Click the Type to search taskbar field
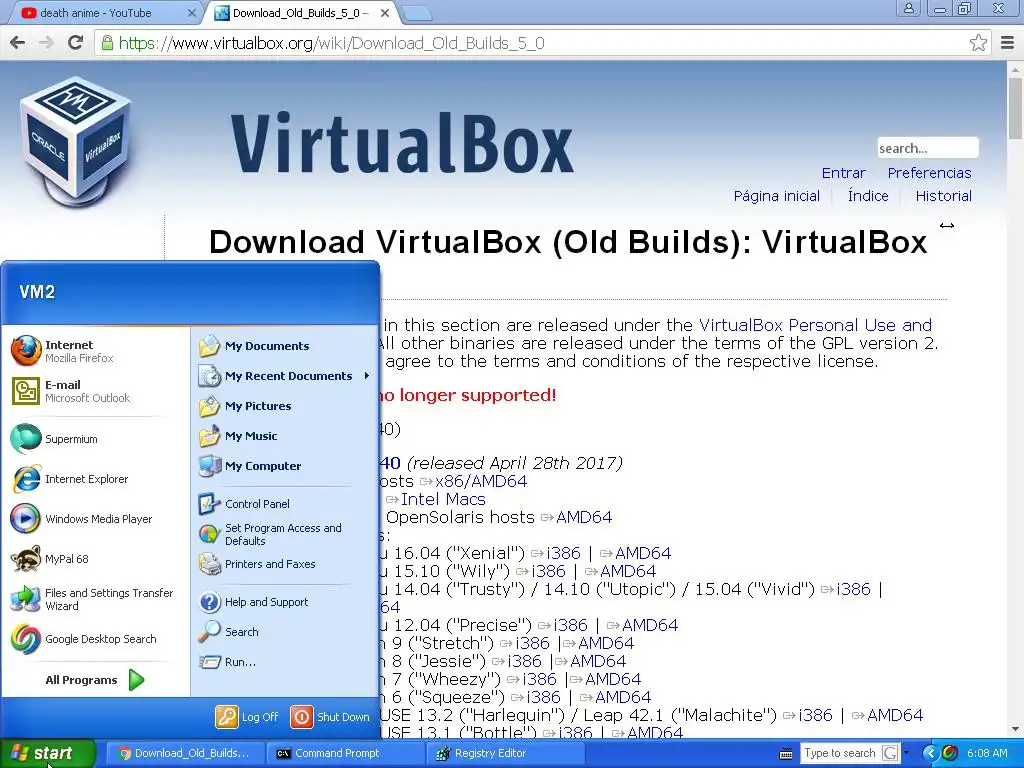The image size is (1024, 768). (x=840, y=753)
